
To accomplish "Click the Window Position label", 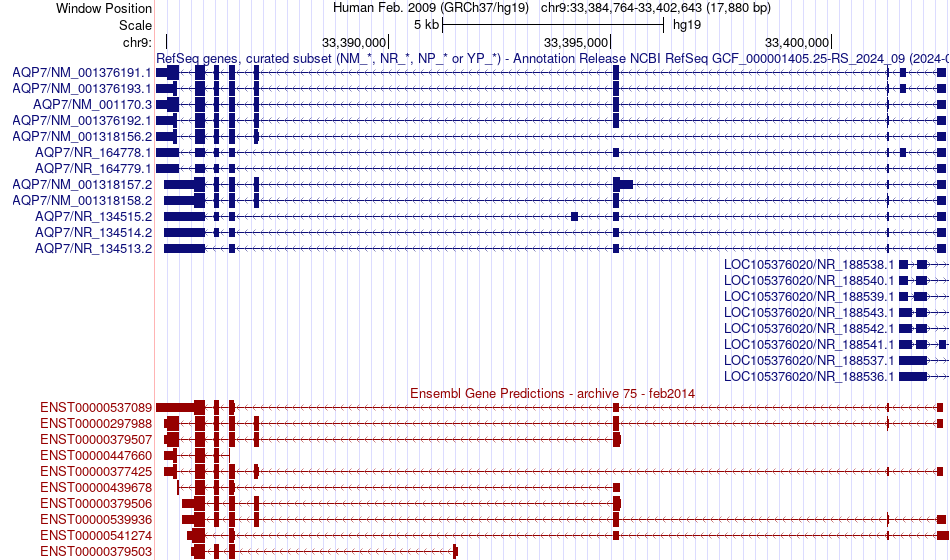I will [104, 8].
